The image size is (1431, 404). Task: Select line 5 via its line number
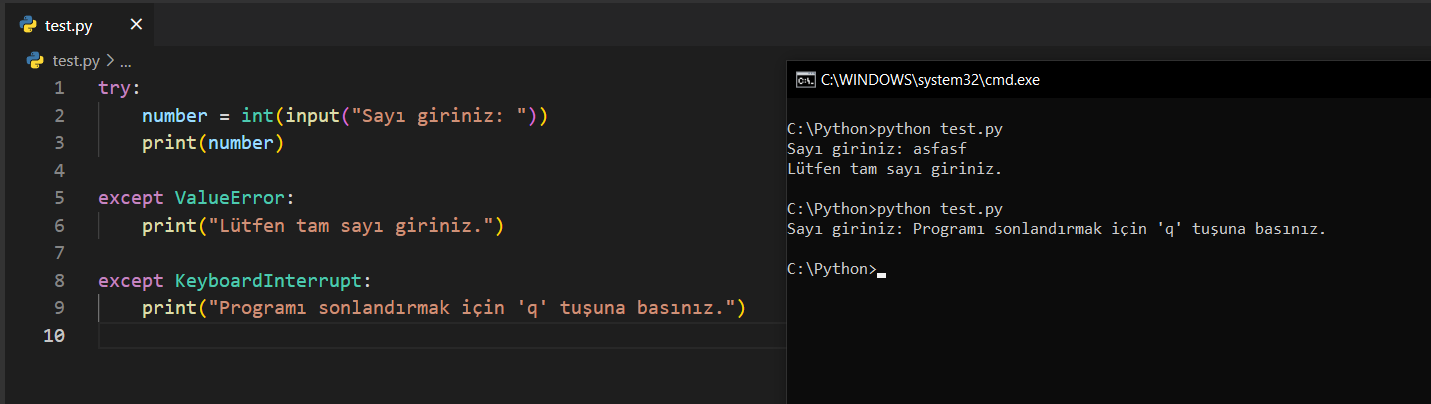(59, 198)
